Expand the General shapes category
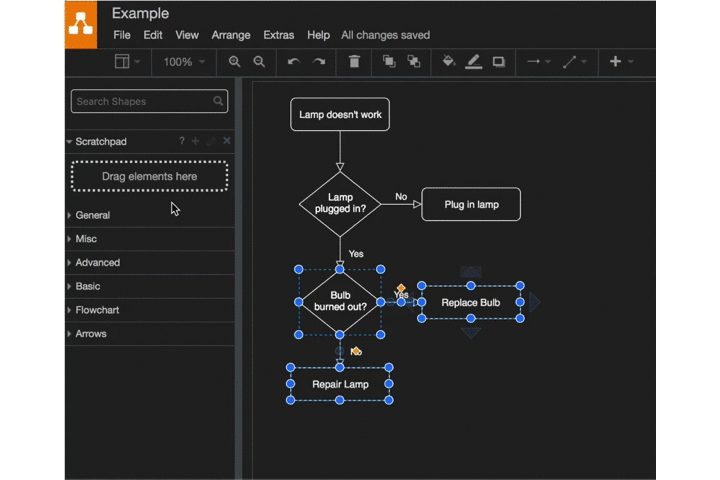The width and height of the screenshot is (720, 480). [x=92, y=215]
